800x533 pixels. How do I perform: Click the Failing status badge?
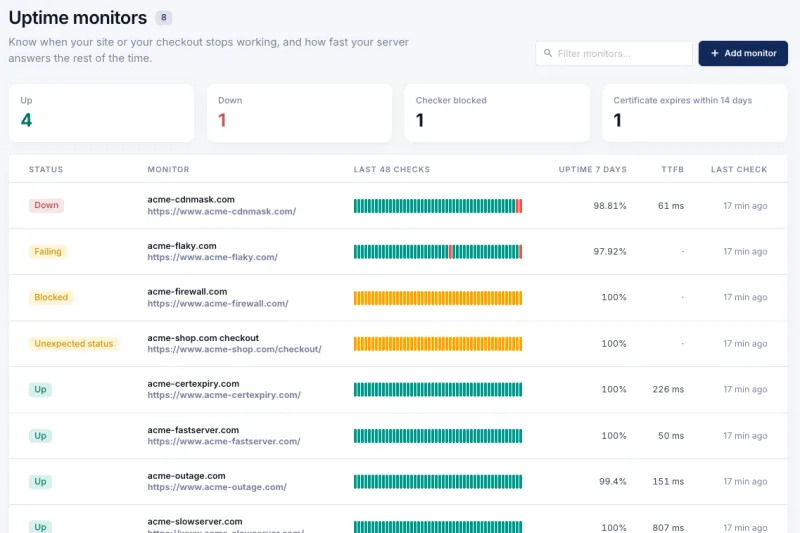(48, 251)
